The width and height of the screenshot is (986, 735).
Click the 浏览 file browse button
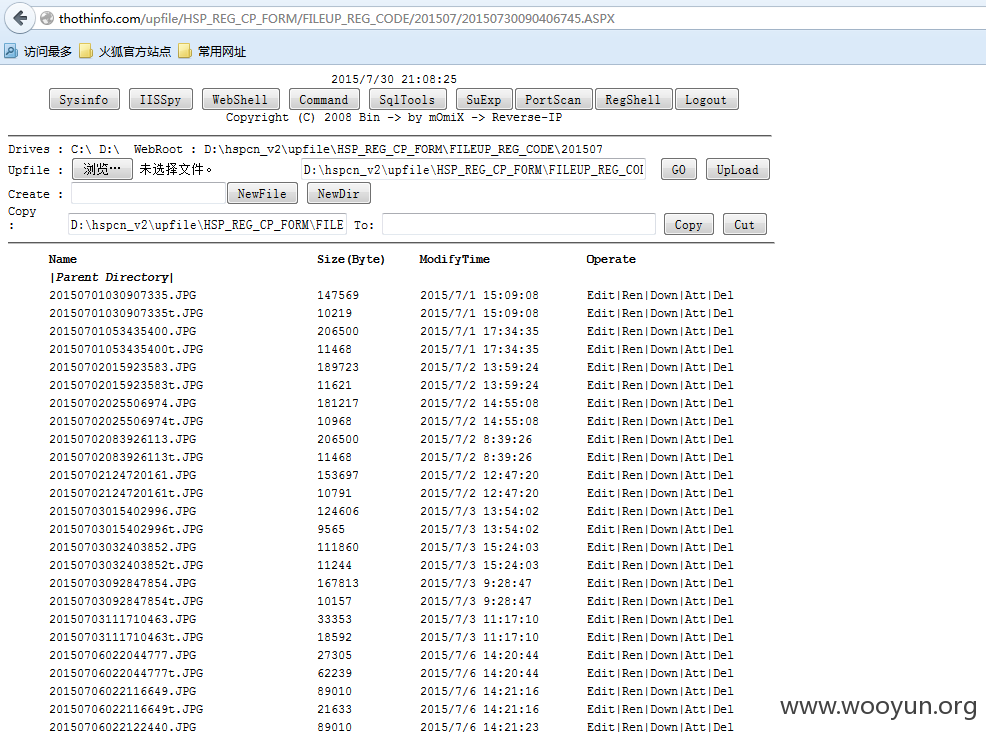click(x=102, y=169)
